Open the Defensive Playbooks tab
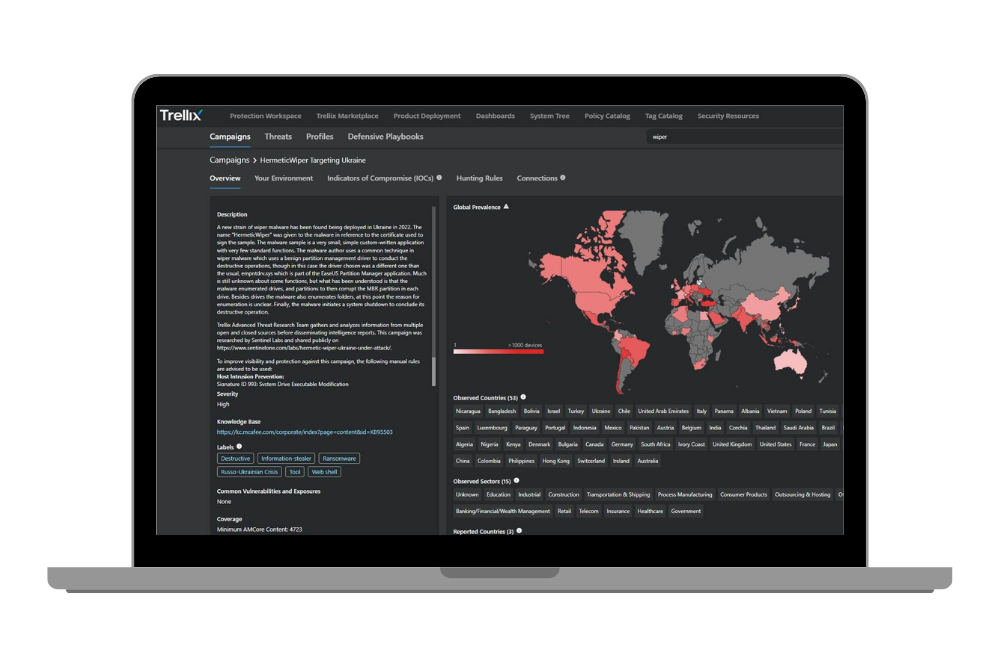Screen dimensions: 1000x667 (385, 136)
